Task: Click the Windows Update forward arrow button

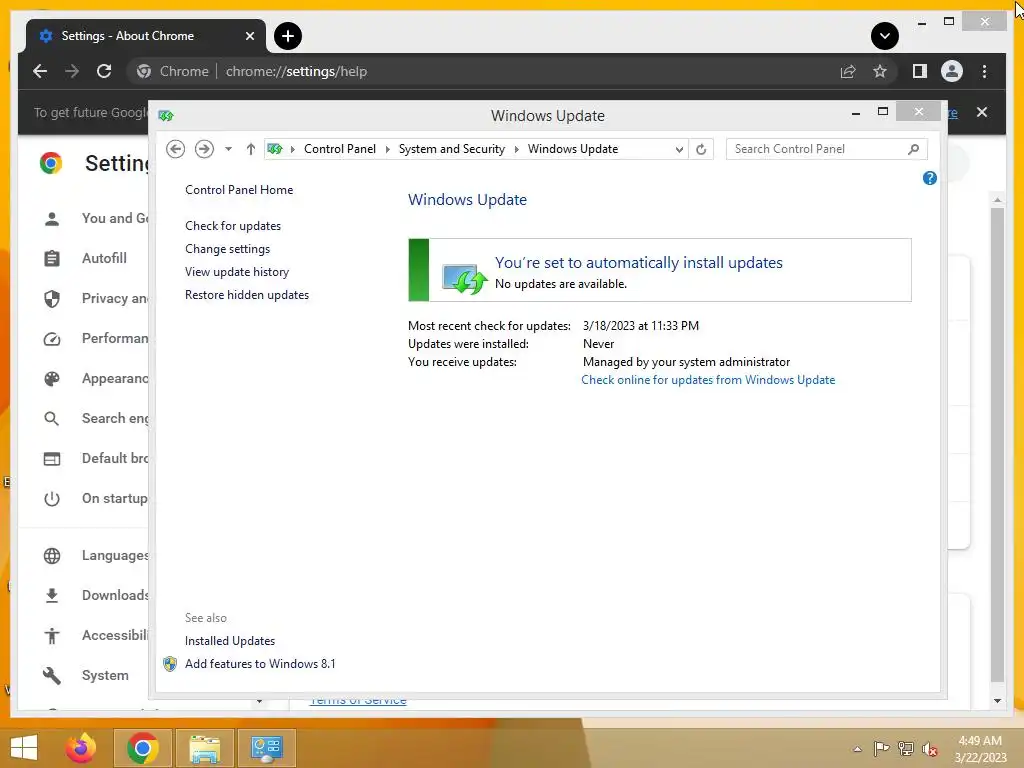Action: point(204,149)
